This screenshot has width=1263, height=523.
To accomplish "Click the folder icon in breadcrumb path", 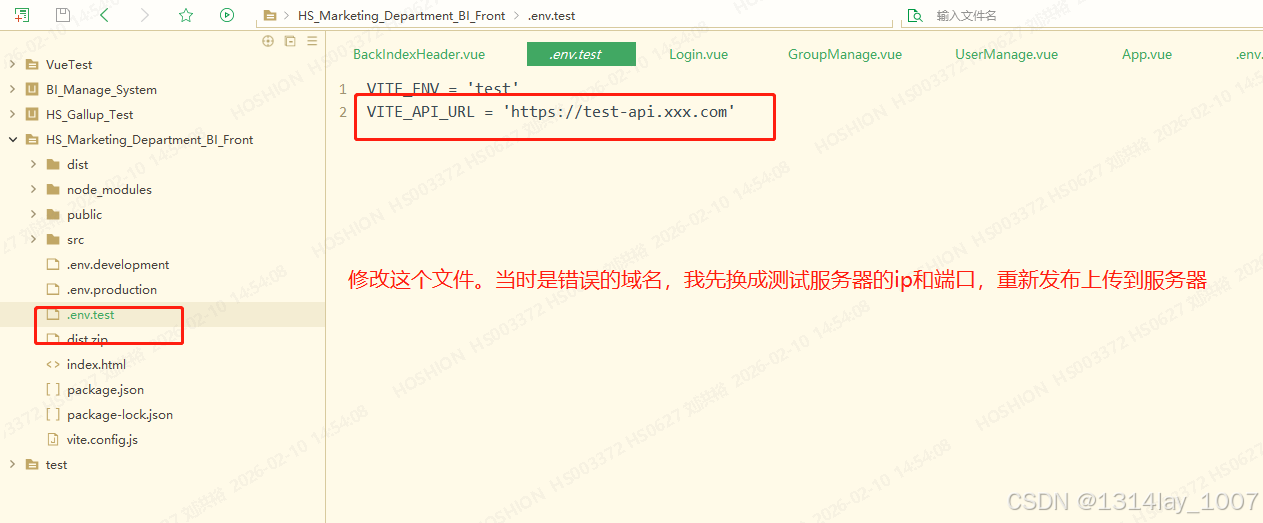I will [270, 16].
